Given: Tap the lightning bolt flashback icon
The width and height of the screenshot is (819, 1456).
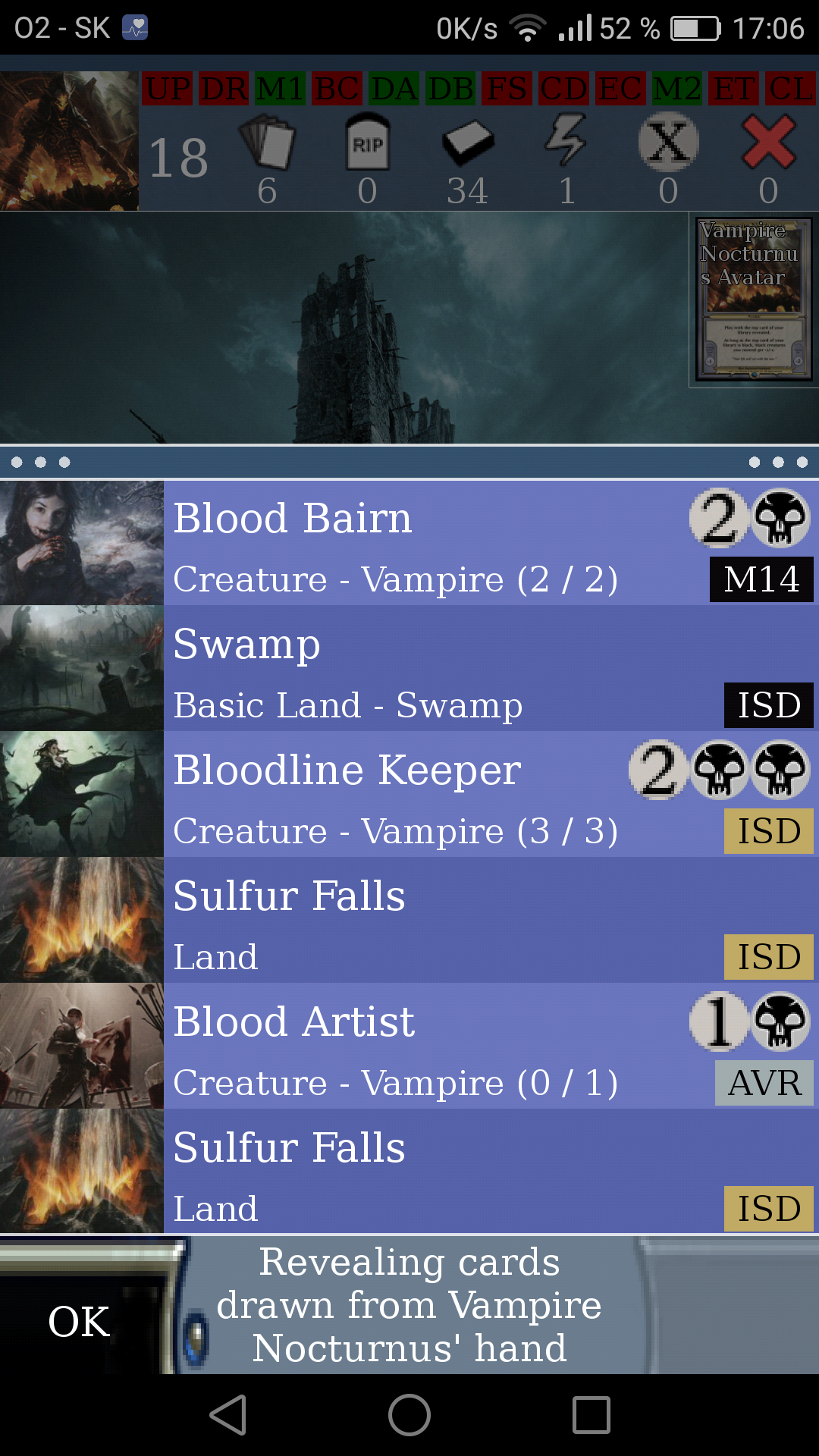Looking at the screenshot, I should [x=566, y=141].
